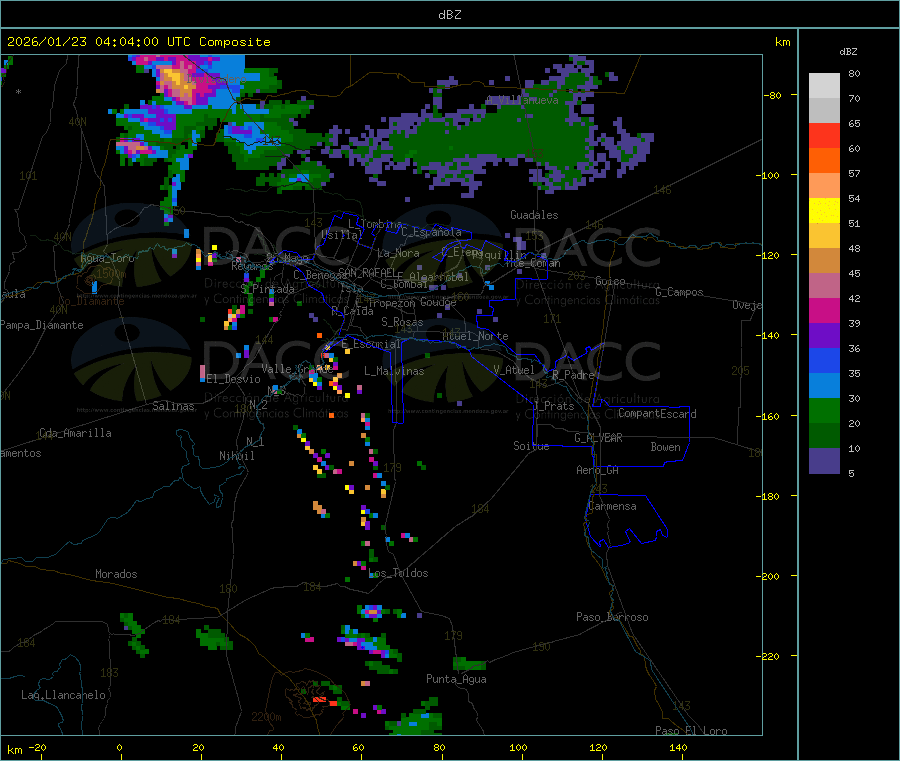Click the 'El_Desvio' place label
Screen dimensions: 900x761
click(233, 379)
